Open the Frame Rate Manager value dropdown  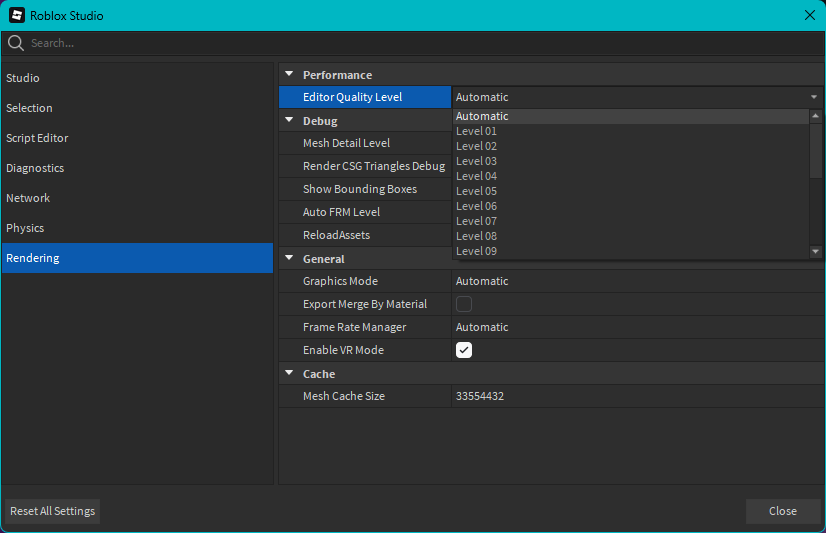(x=637, y=327)
